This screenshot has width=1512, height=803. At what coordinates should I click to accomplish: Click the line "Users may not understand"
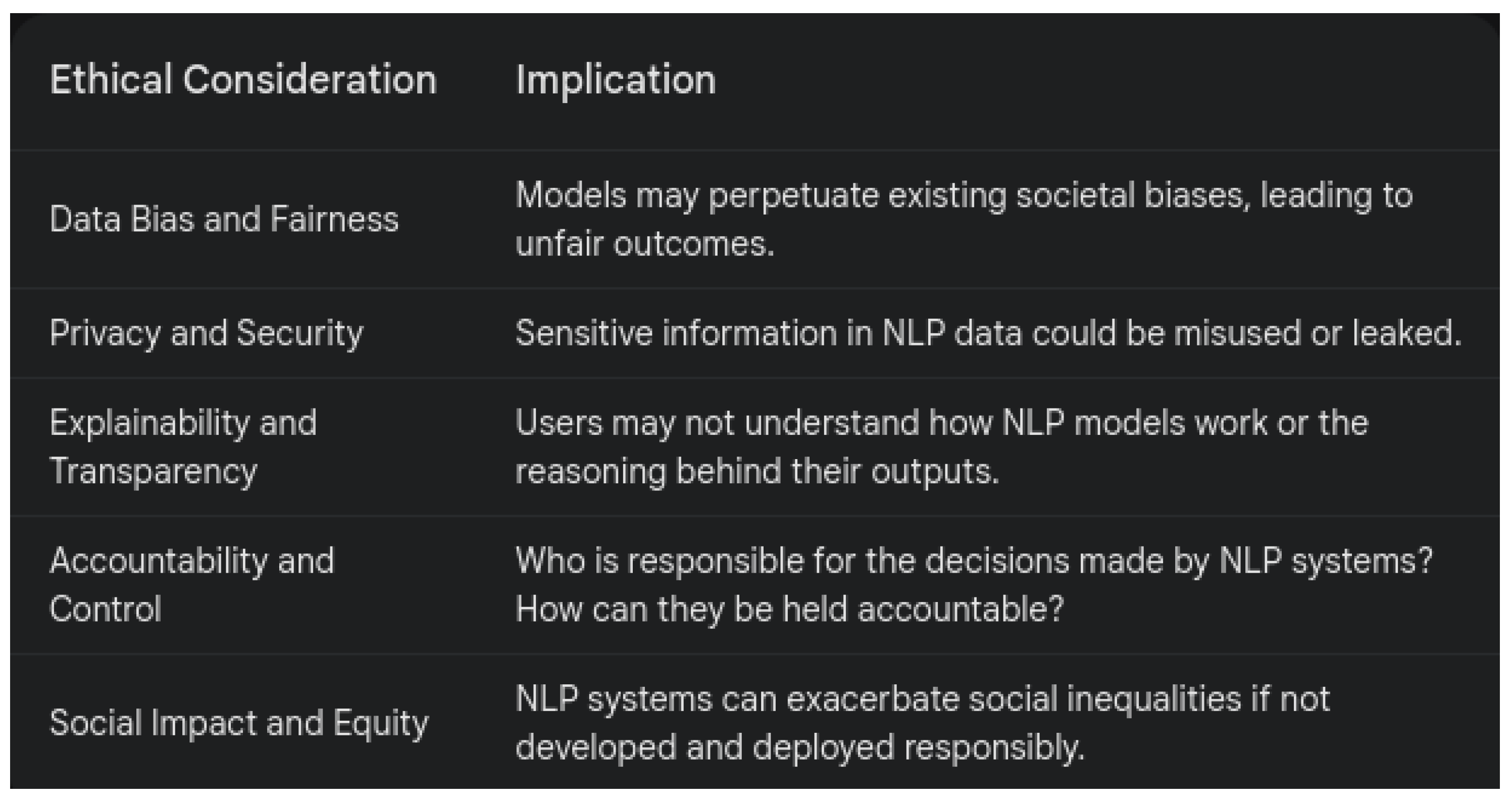pyautogui.click(x=941, y=423)
